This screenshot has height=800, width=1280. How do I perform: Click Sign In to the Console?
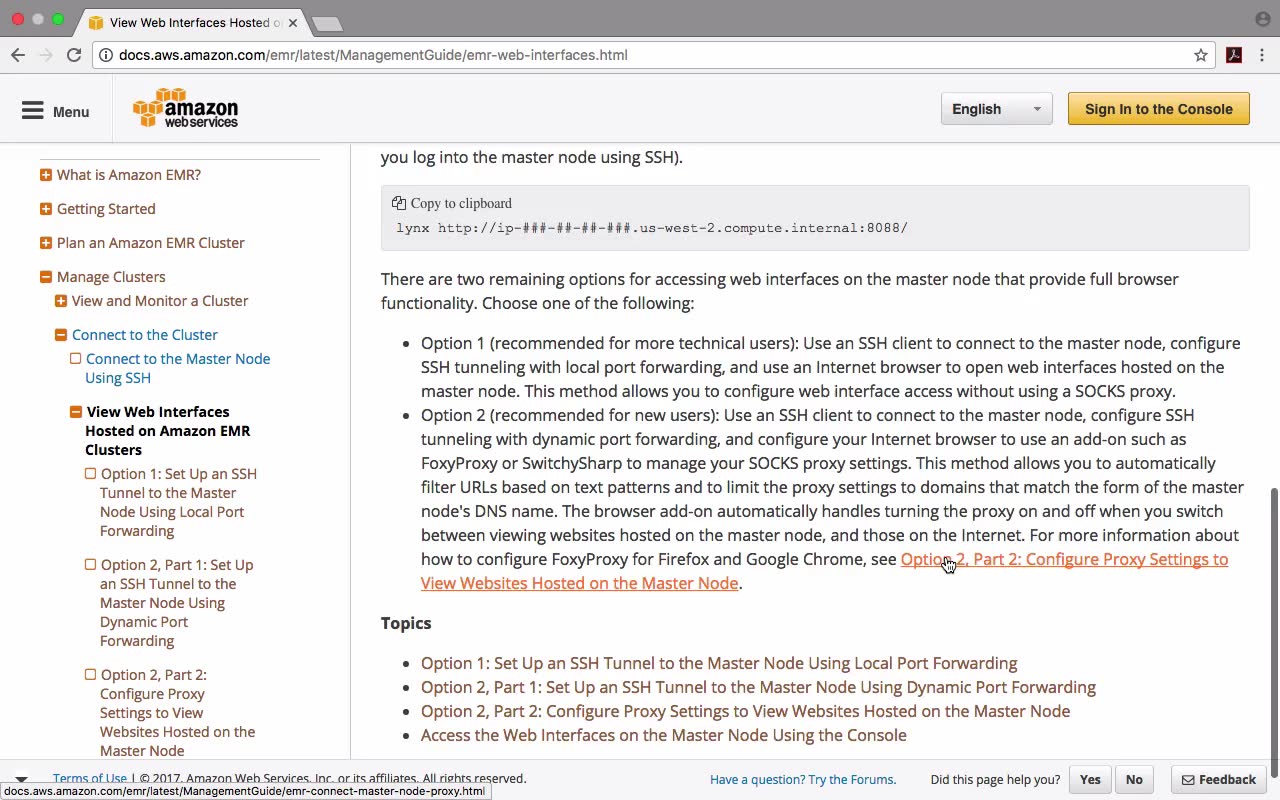[x=1158, y=109]
